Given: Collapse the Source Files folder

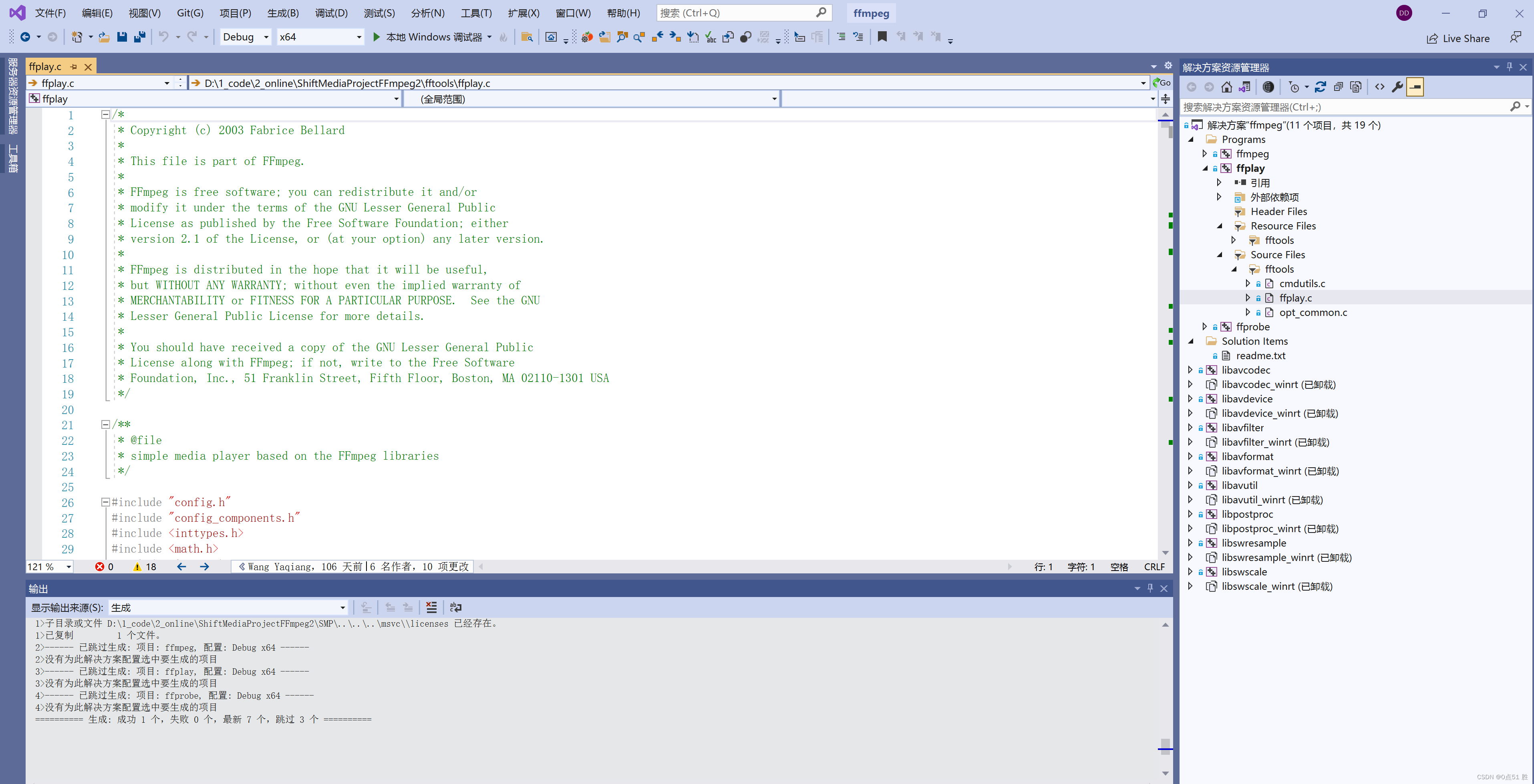Looking at the screenshot, I should (x=1220, y=255).
